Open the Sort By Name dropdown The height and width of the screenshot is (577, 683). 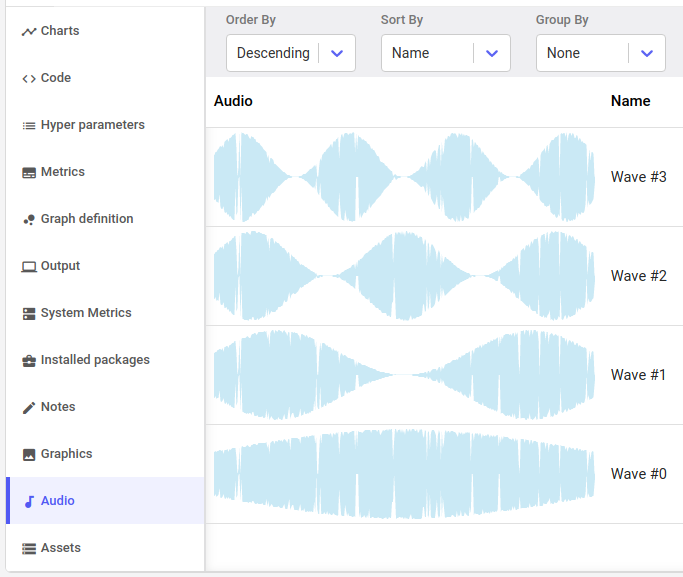[x=446, y=53]
